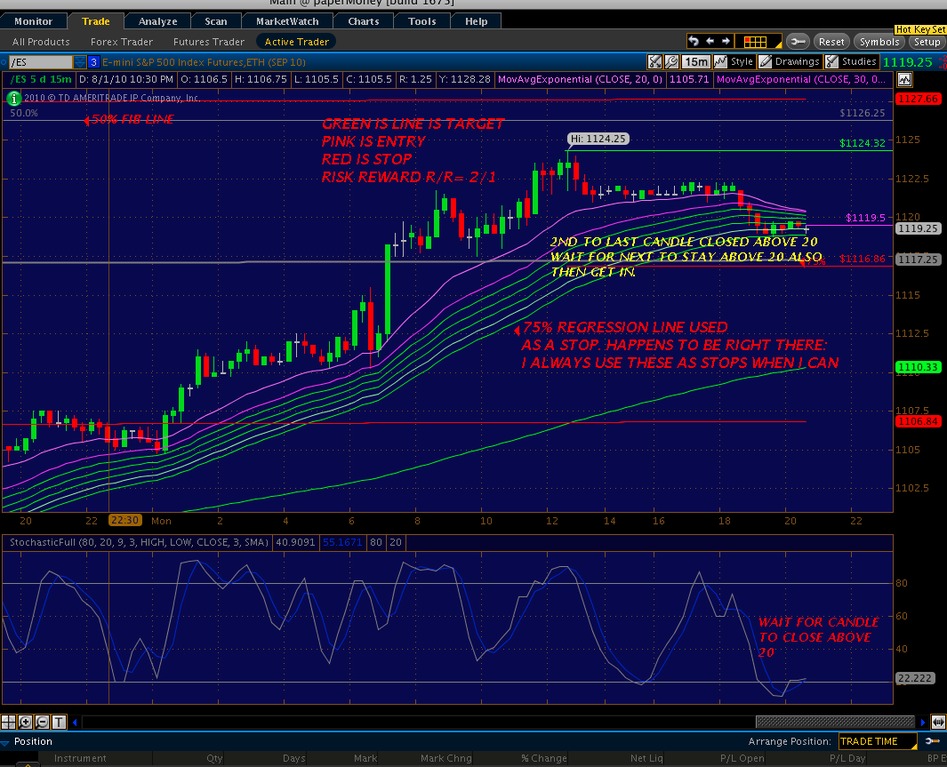Click the 1117.25 gray price axis label
The height and width of the screenshot is (767, 947).
(x=917, y=259)
